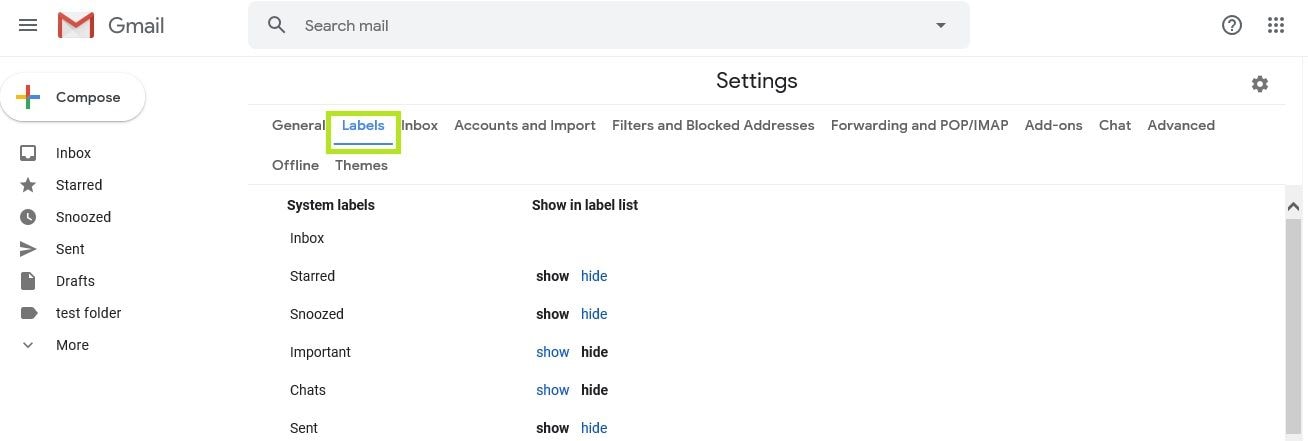Click the Settings gear icon
The image size is (1308, 441).
coord(1260,84)
